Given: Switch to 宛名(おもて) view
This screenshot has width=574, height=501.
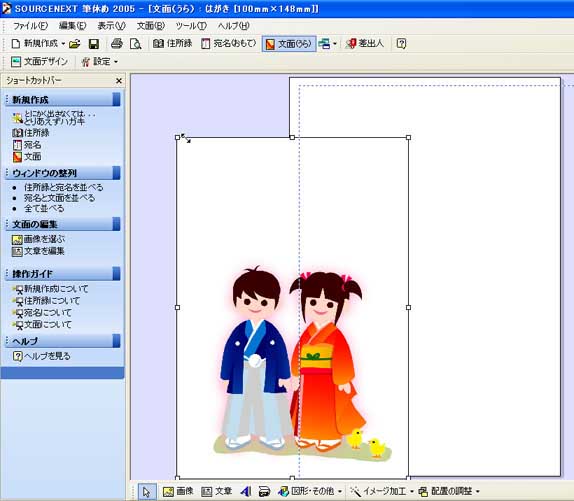Looking at the screenshot, I should coord(229,44).
